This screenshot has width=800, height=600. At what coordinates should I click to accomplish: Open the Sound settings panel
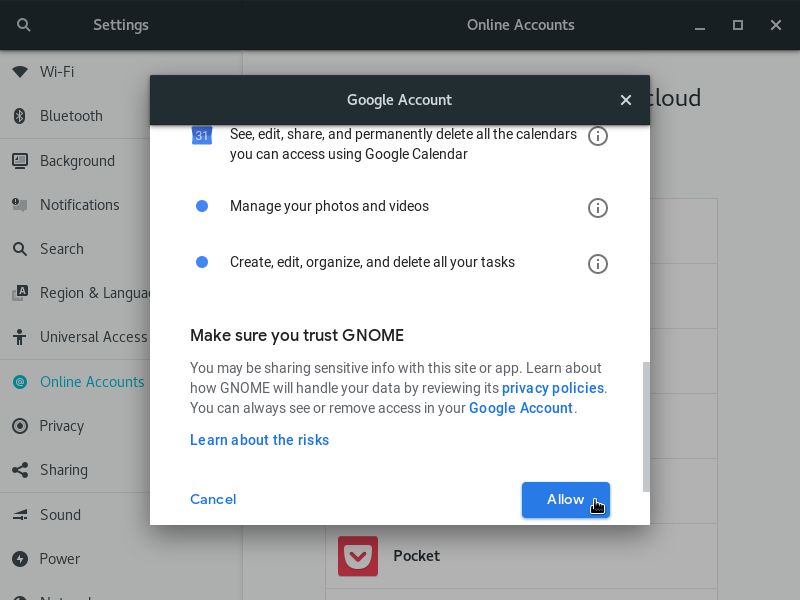tap(60, 515)
